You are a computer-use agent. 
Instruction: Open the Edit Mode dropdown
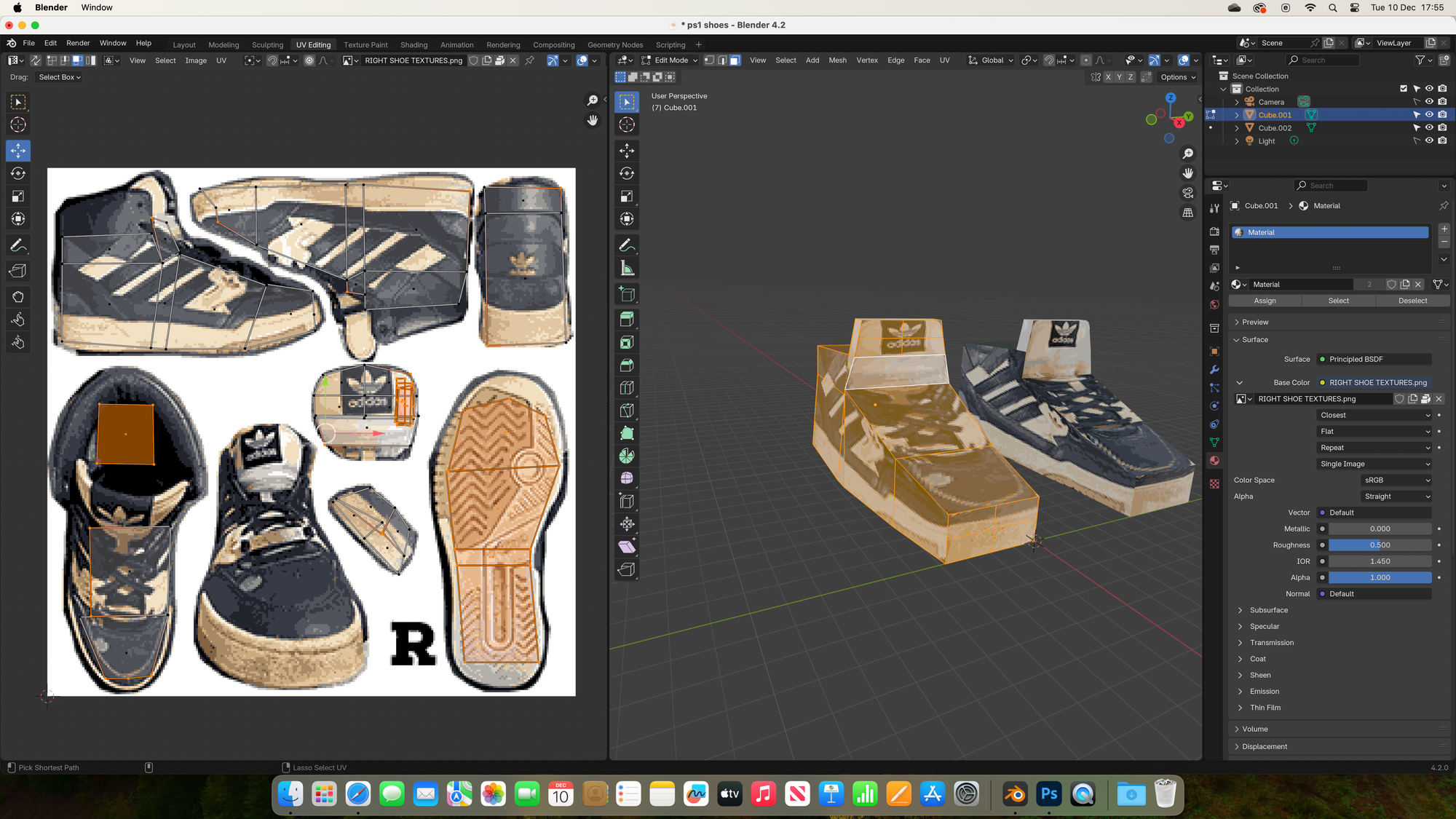(670, 60)
